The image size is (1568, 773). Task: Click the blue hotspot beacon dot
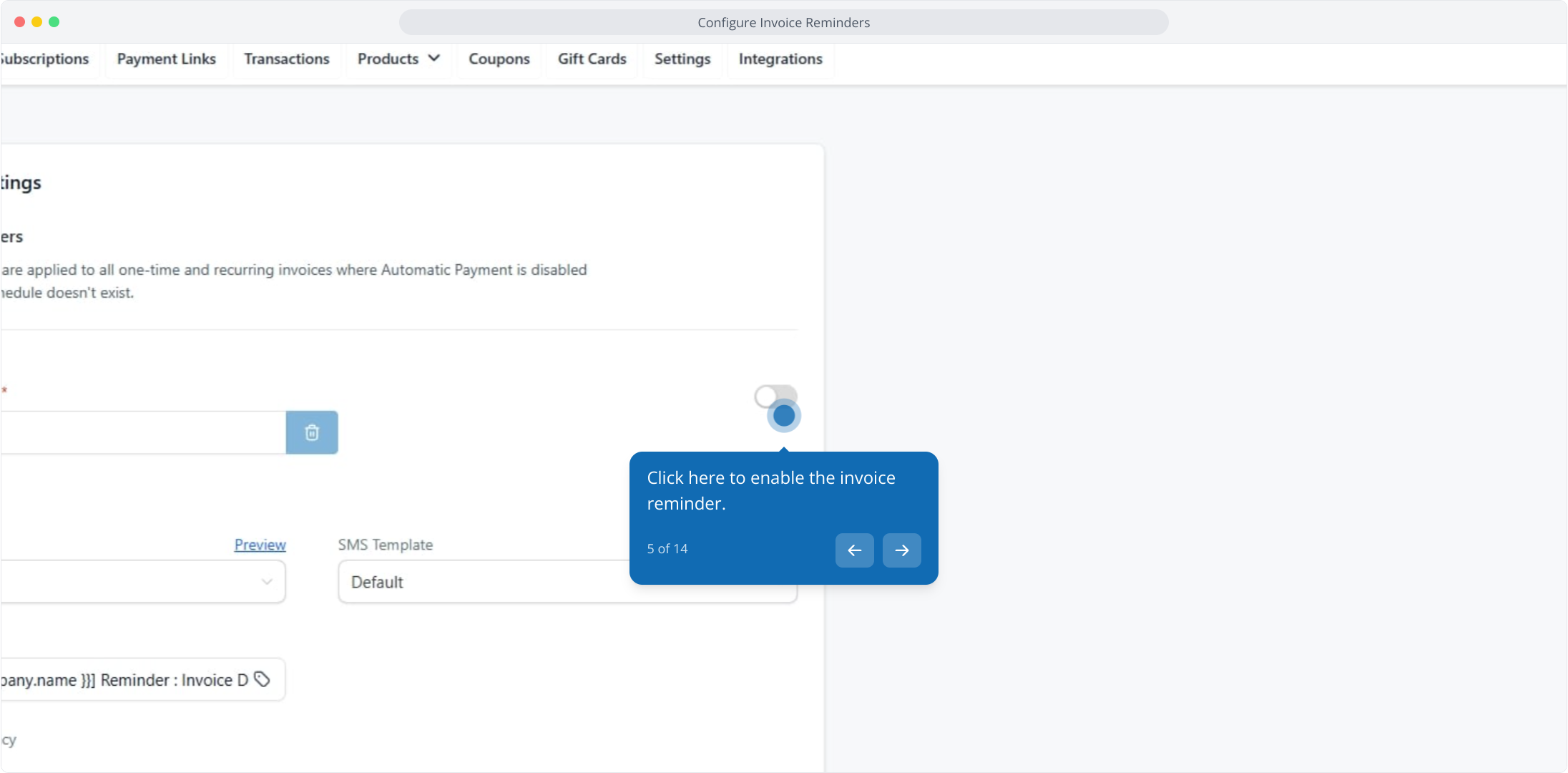pyautogui.click(x=784, y=416)
